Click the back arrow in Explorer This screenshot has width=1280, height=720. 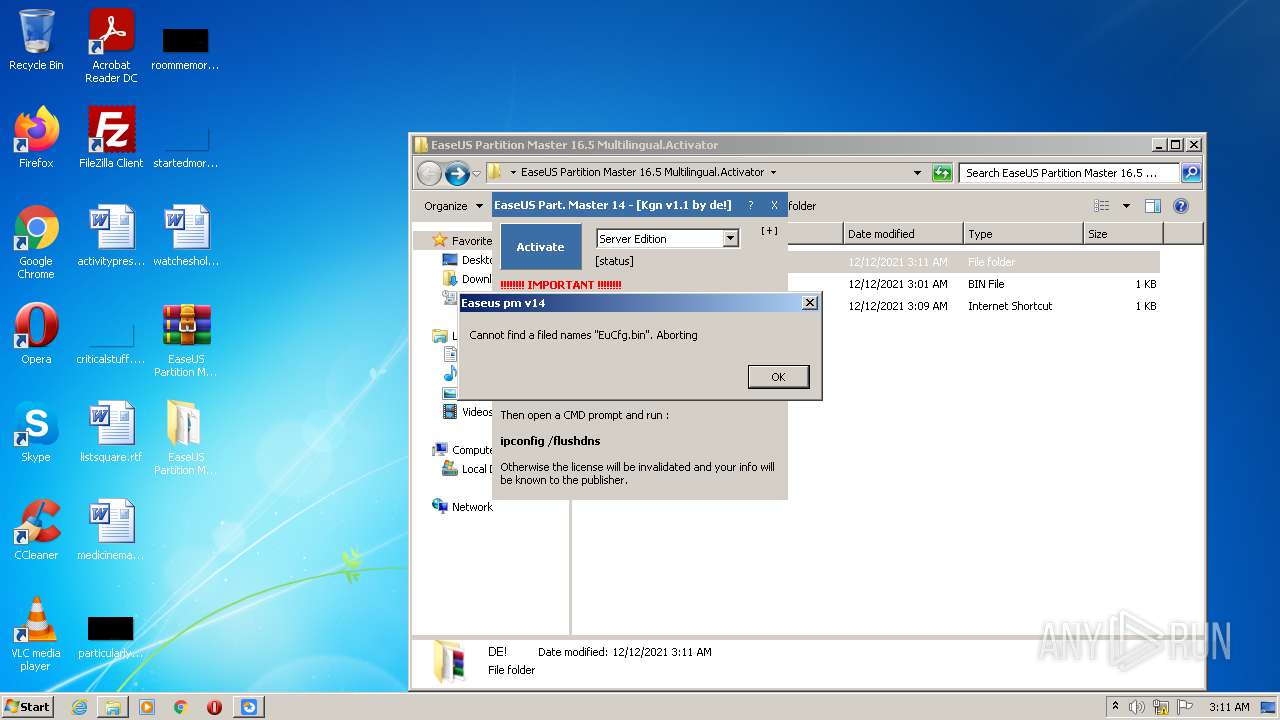coord(429,173)
